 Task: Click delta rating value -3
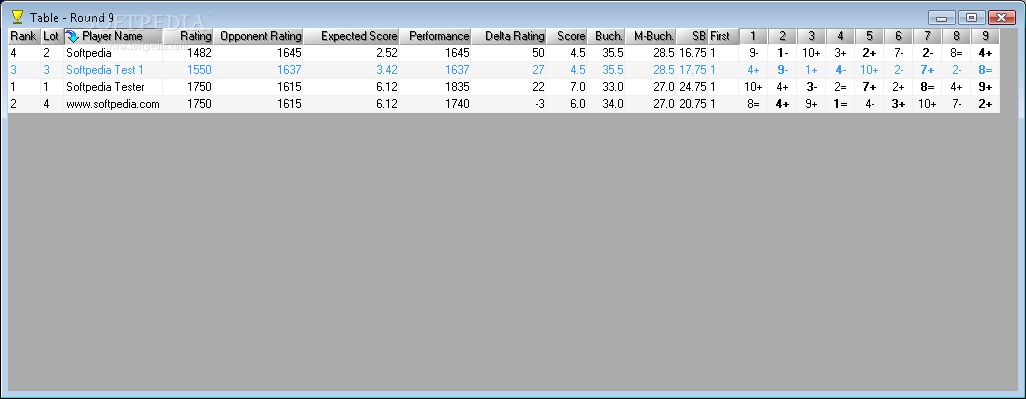[539, 104]
